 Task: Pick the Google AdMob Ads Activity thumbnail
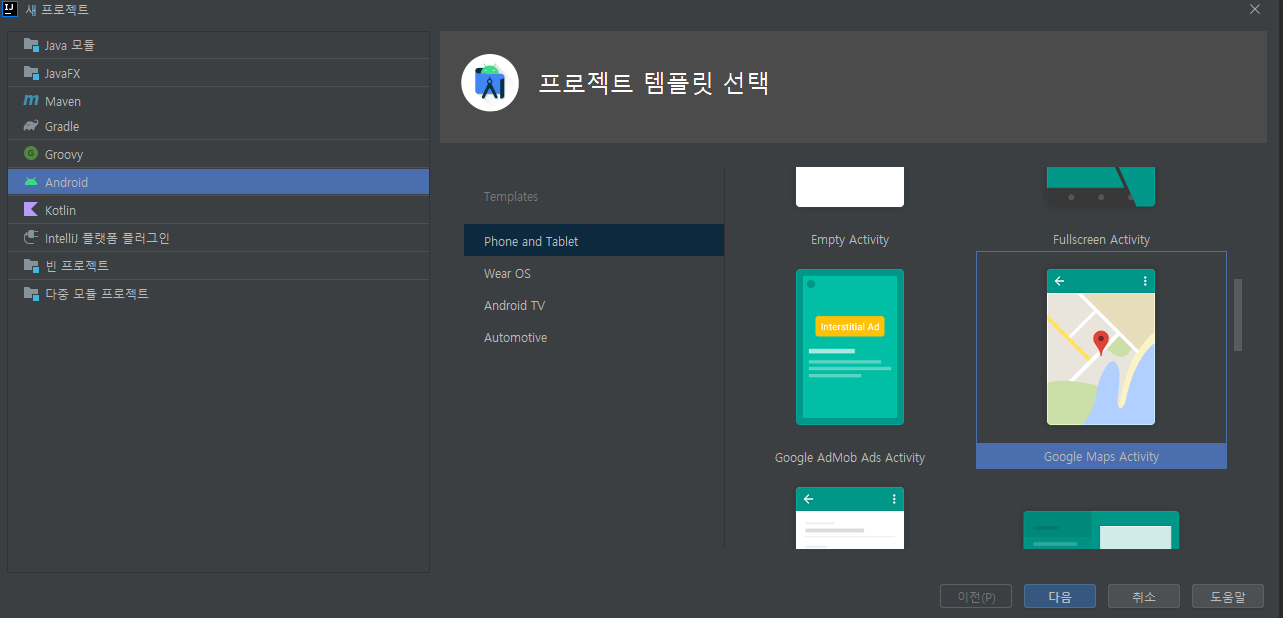point(850,347)
